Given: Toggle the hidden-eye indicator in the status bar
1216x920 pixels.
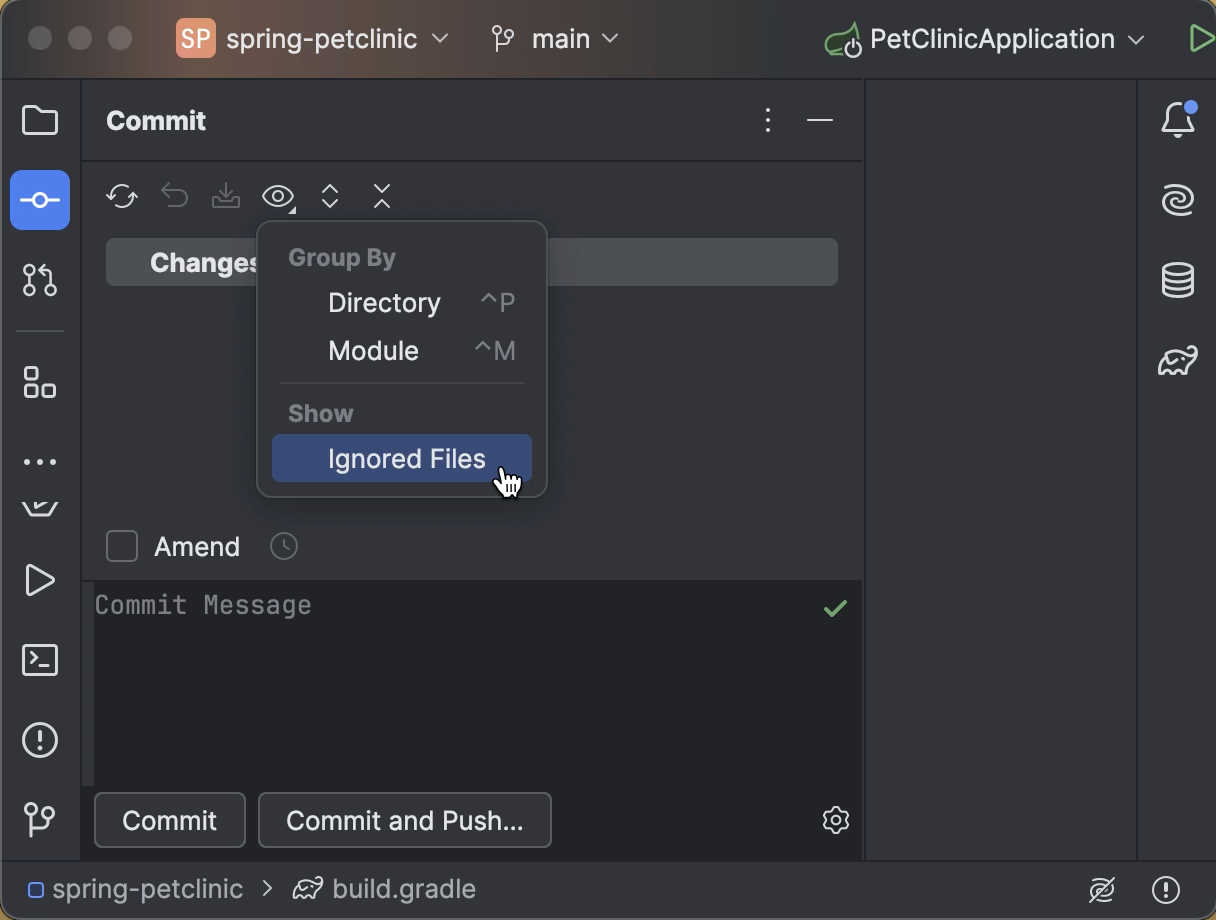Looking at the screenshot, I should click(x=1101, y=889).
